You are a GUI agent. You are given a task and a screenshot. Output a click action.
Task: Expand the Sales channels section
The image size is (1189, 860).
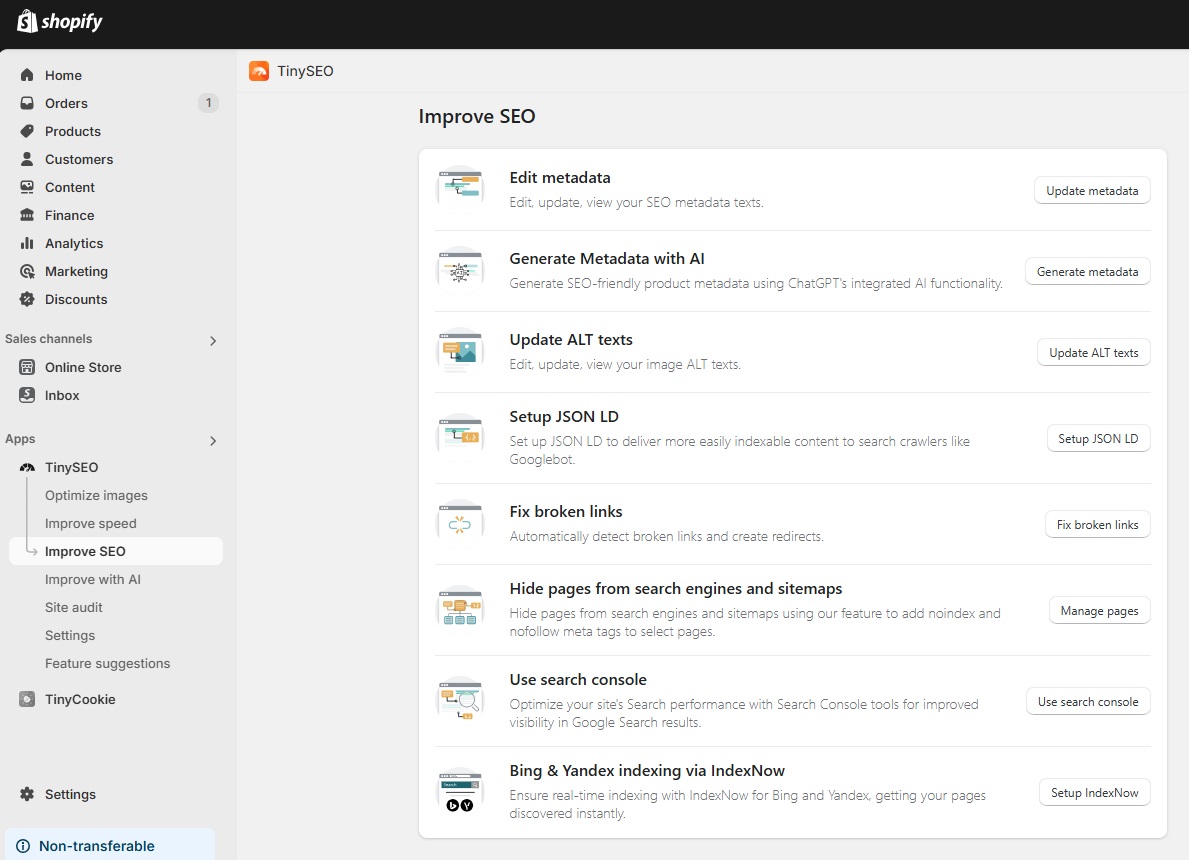coord(212,340)
